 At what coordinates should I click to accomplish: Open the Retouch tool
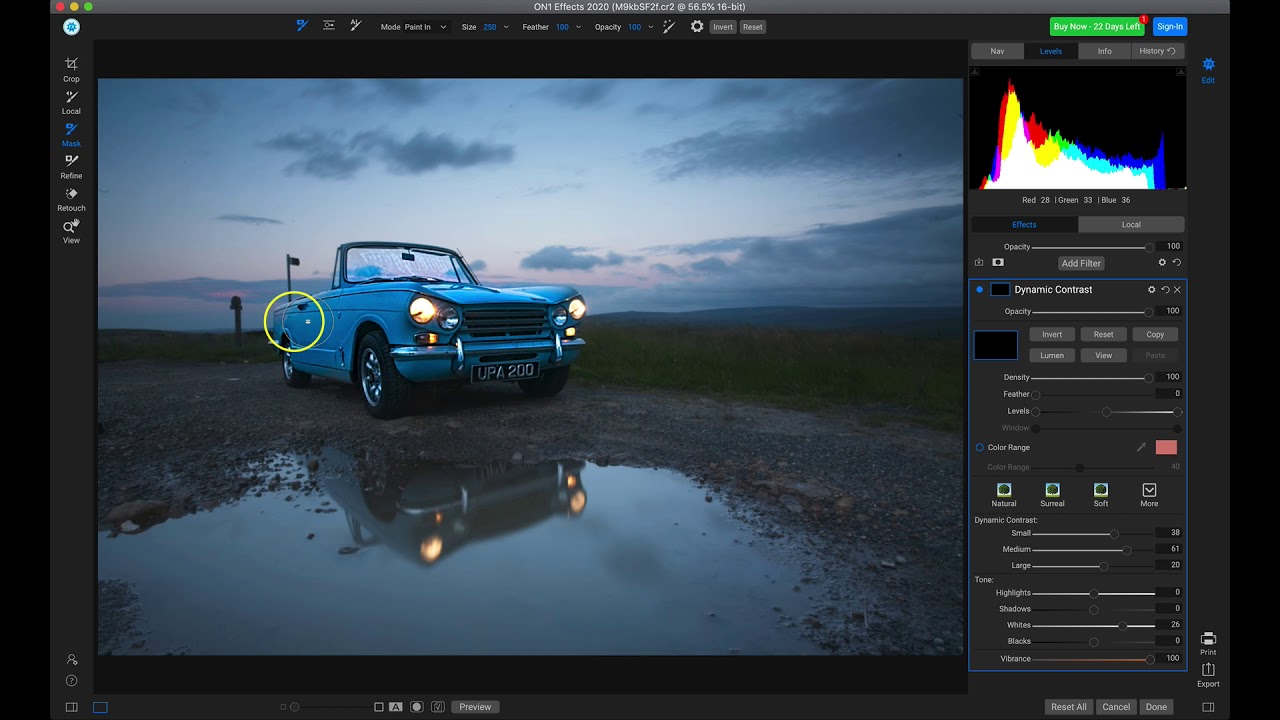71,198
